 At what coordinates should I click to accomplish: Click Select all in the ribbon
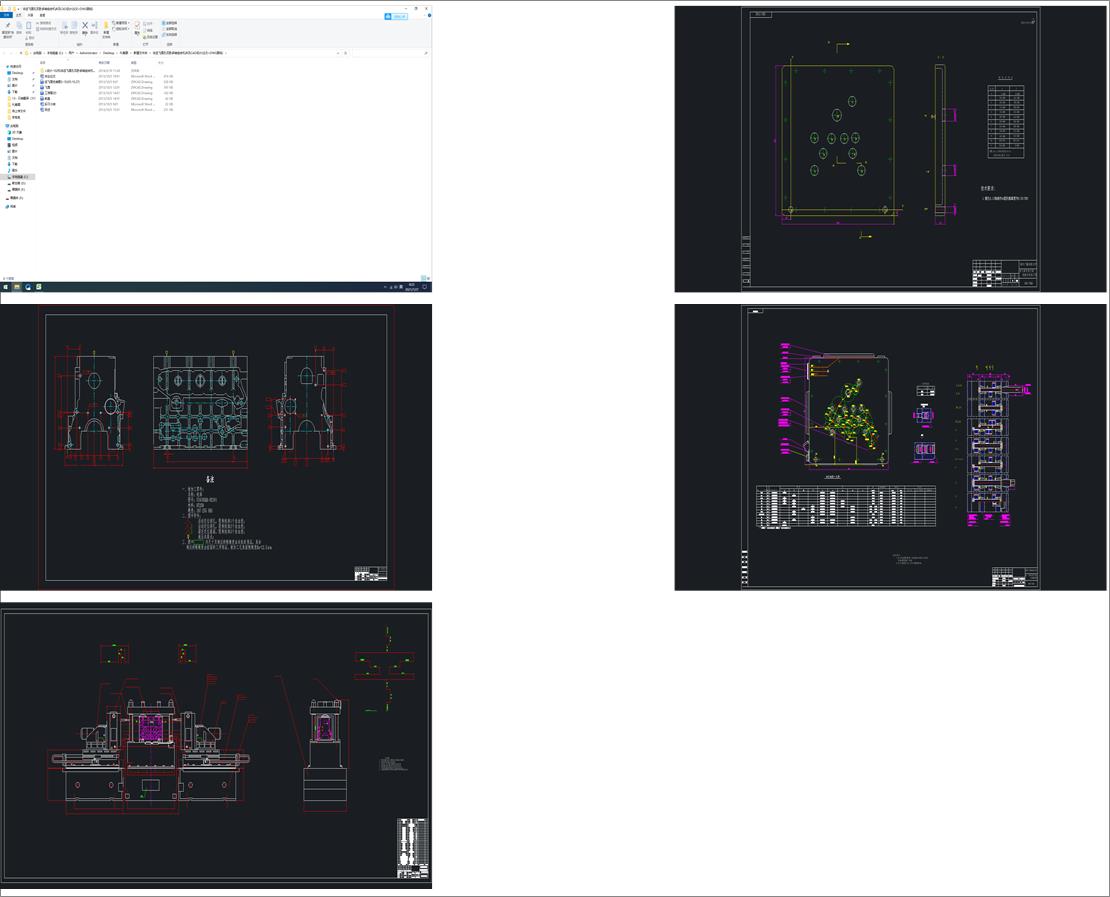tap(170, 23)
